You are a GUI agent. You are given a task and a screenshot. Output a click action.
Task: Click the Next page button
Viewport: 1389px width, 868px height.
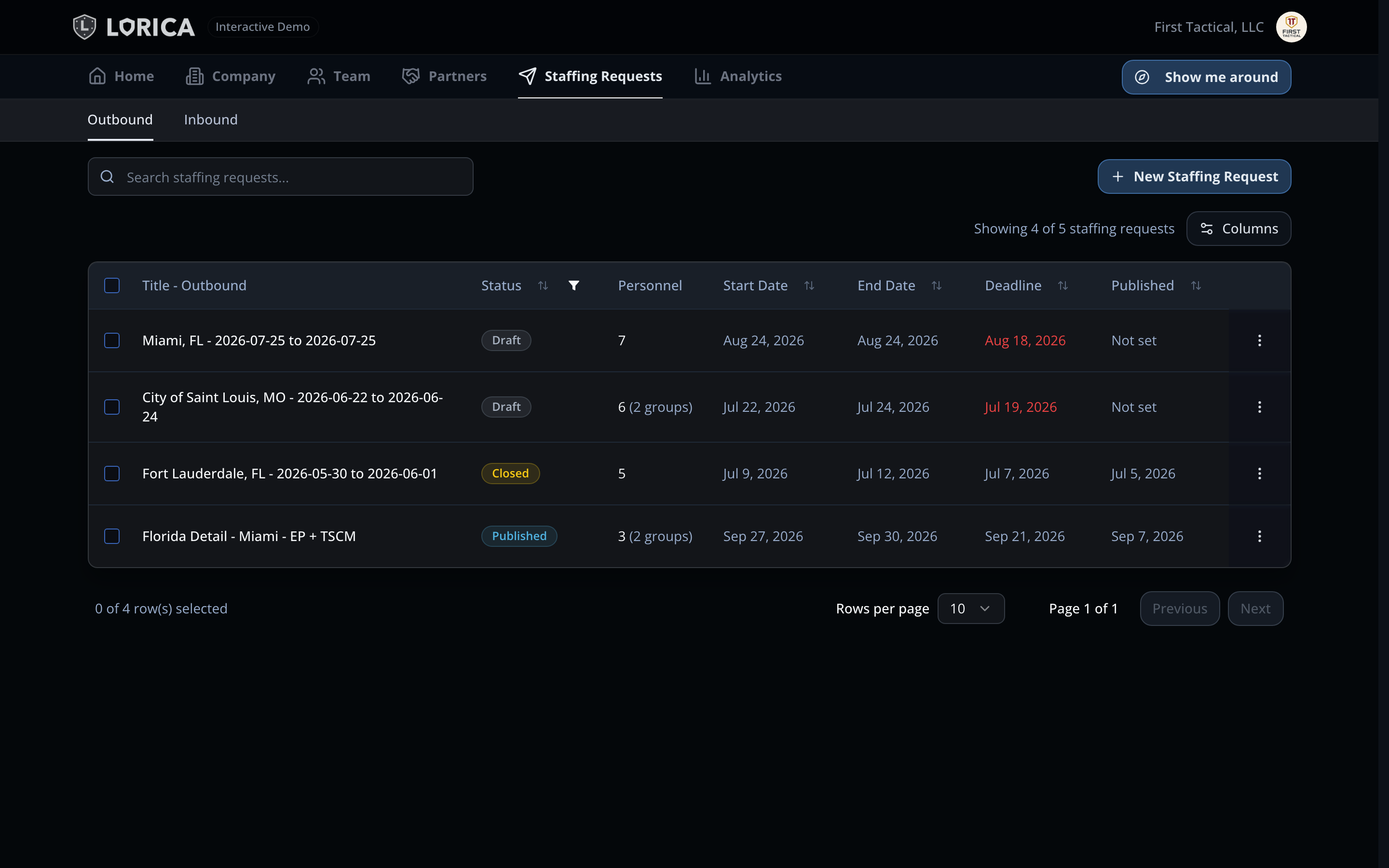(1255, 609)
